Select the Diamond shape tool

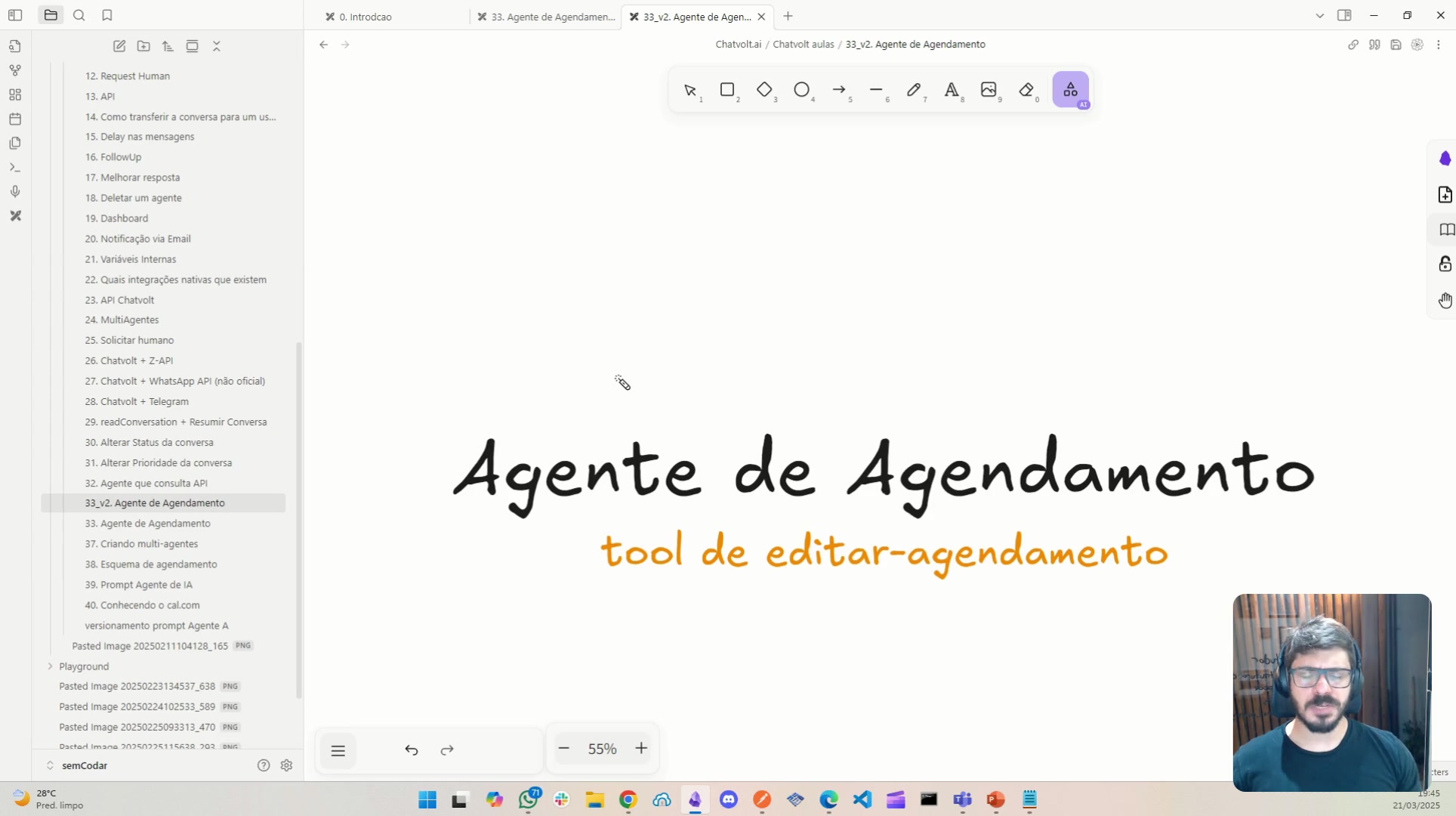(766, 90)
